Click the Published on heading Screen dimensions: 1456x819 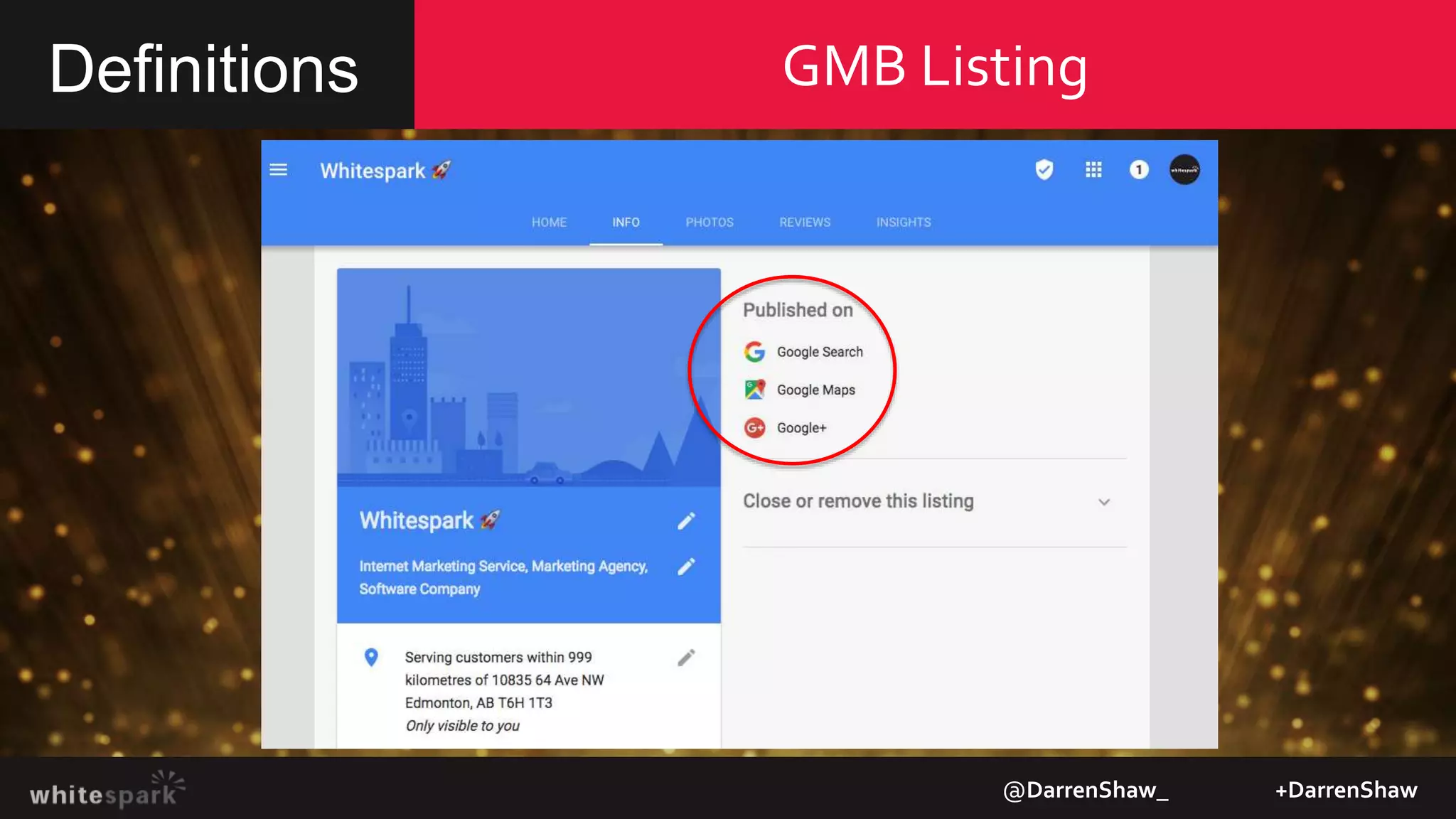798,310
